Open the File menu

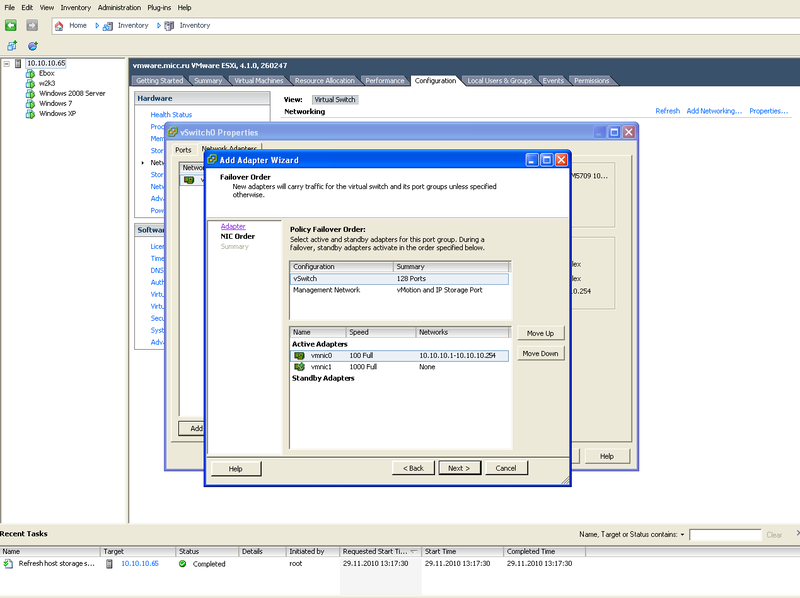pos(9,8)
